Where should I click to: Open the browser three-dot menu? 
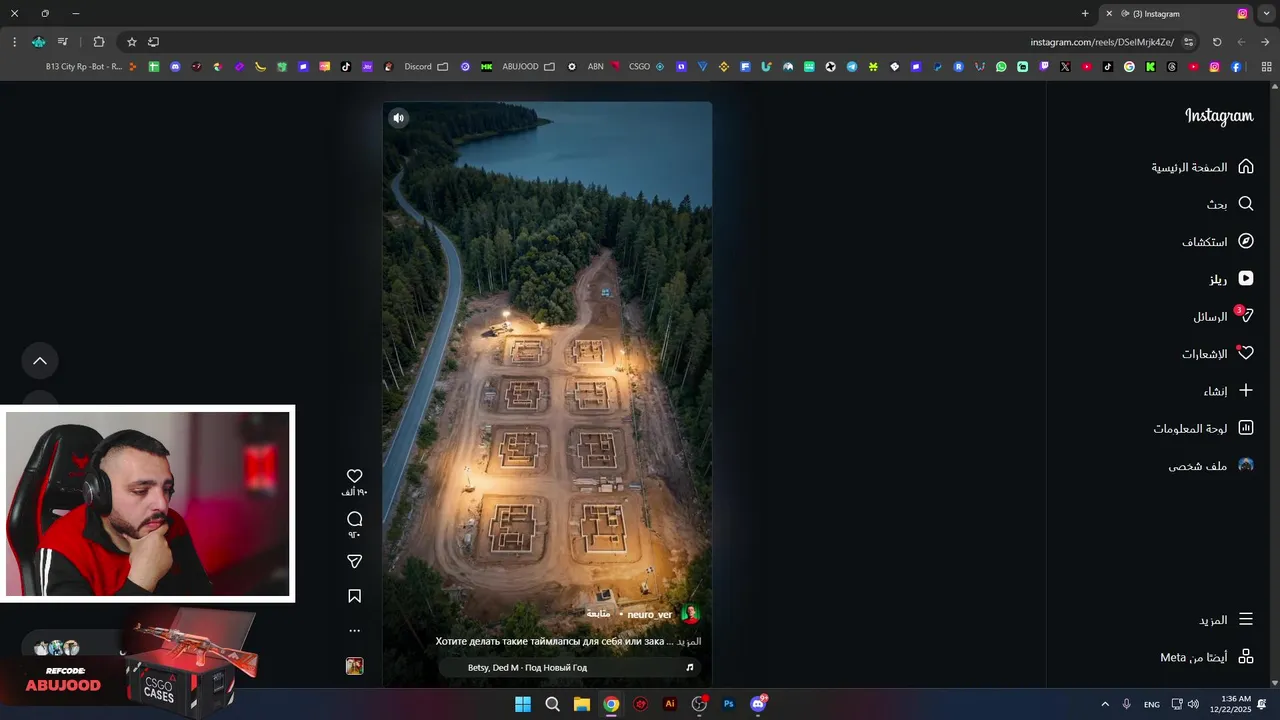pos(14,42)
